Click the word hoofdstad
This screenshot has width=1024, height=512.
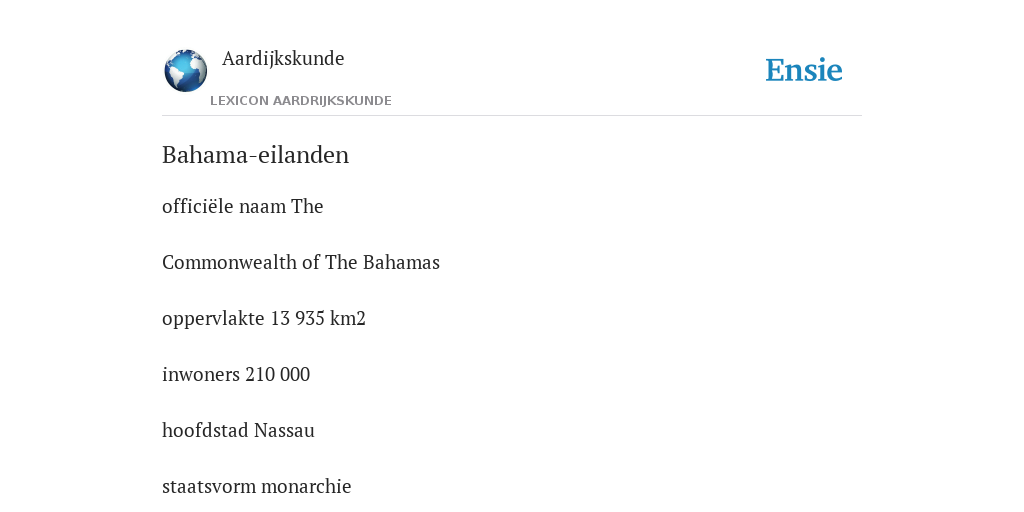pyautogui.click(x=205, y=430)
